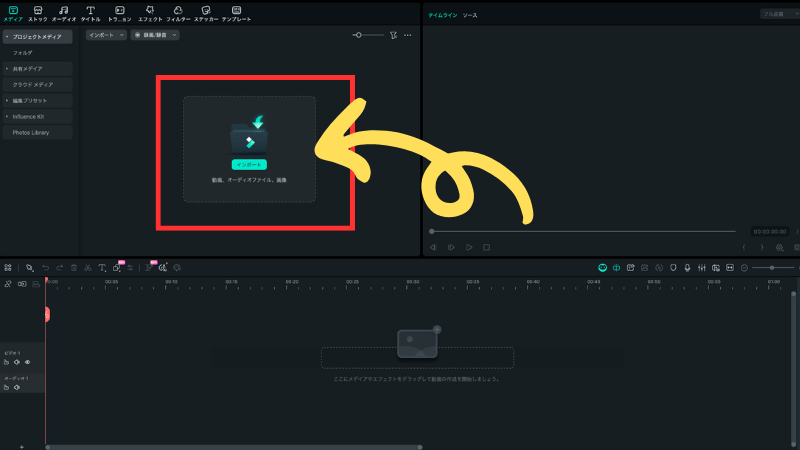Toggle the auto ripple icon
Viewport: 800px width, 450px height.
point(22,284)
